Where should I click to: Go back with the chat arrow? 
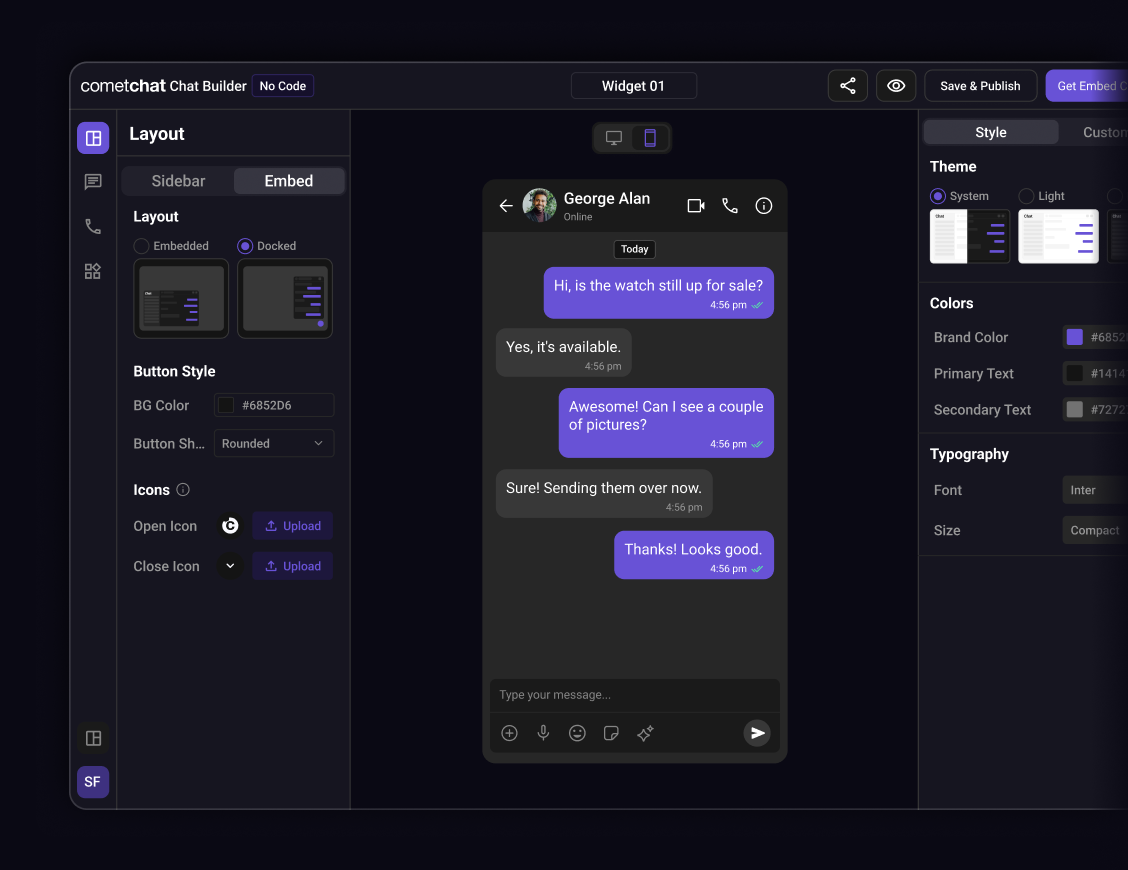pyautogui.click(x=506, y=206)
